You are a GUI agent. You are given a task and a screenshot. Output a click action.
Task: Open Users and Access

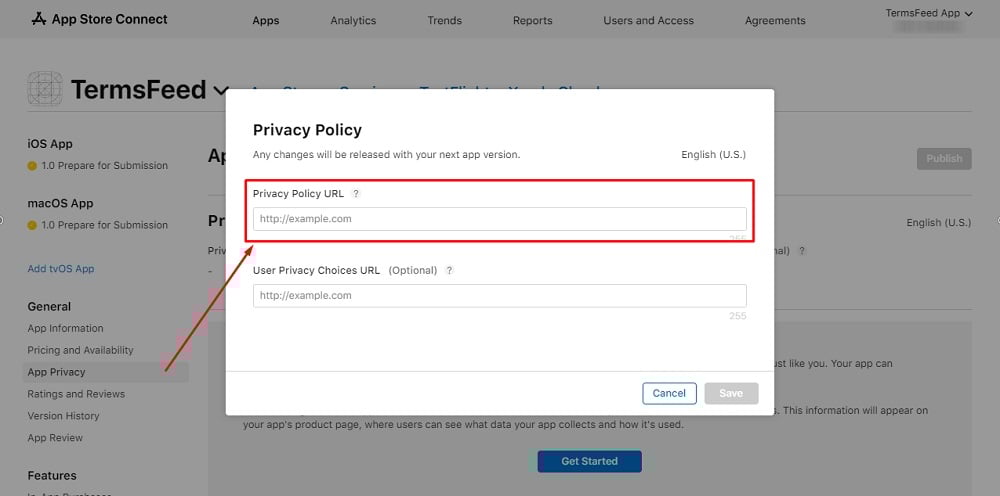[649, 20]
